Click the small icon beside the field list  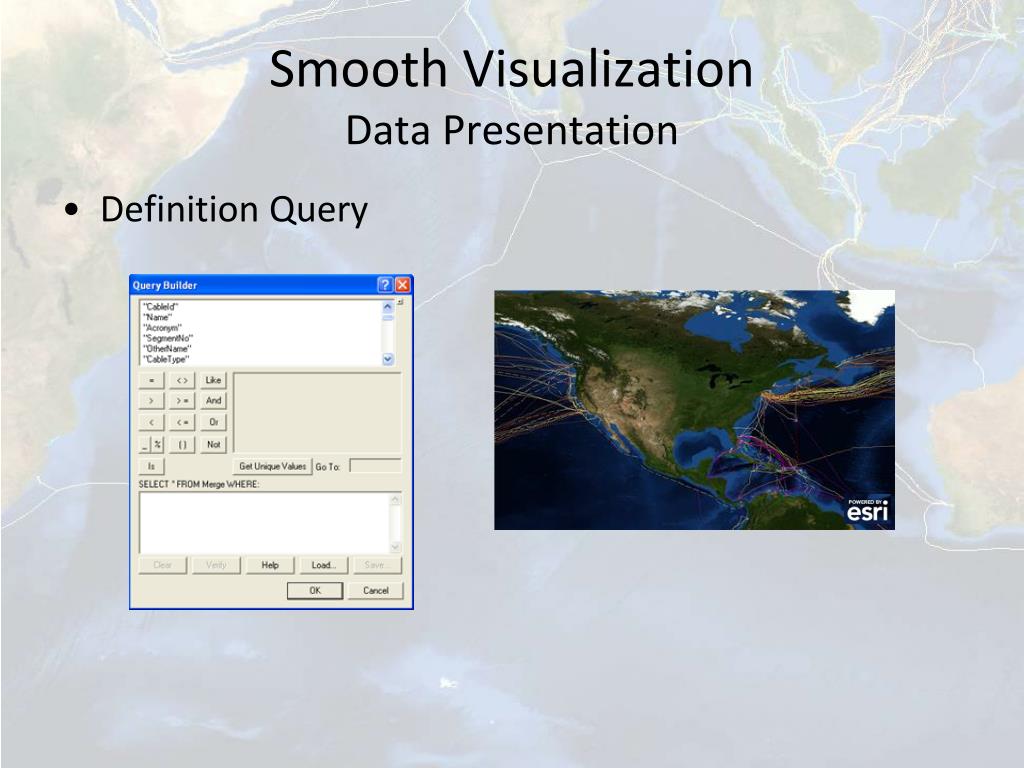click(400, 302)
